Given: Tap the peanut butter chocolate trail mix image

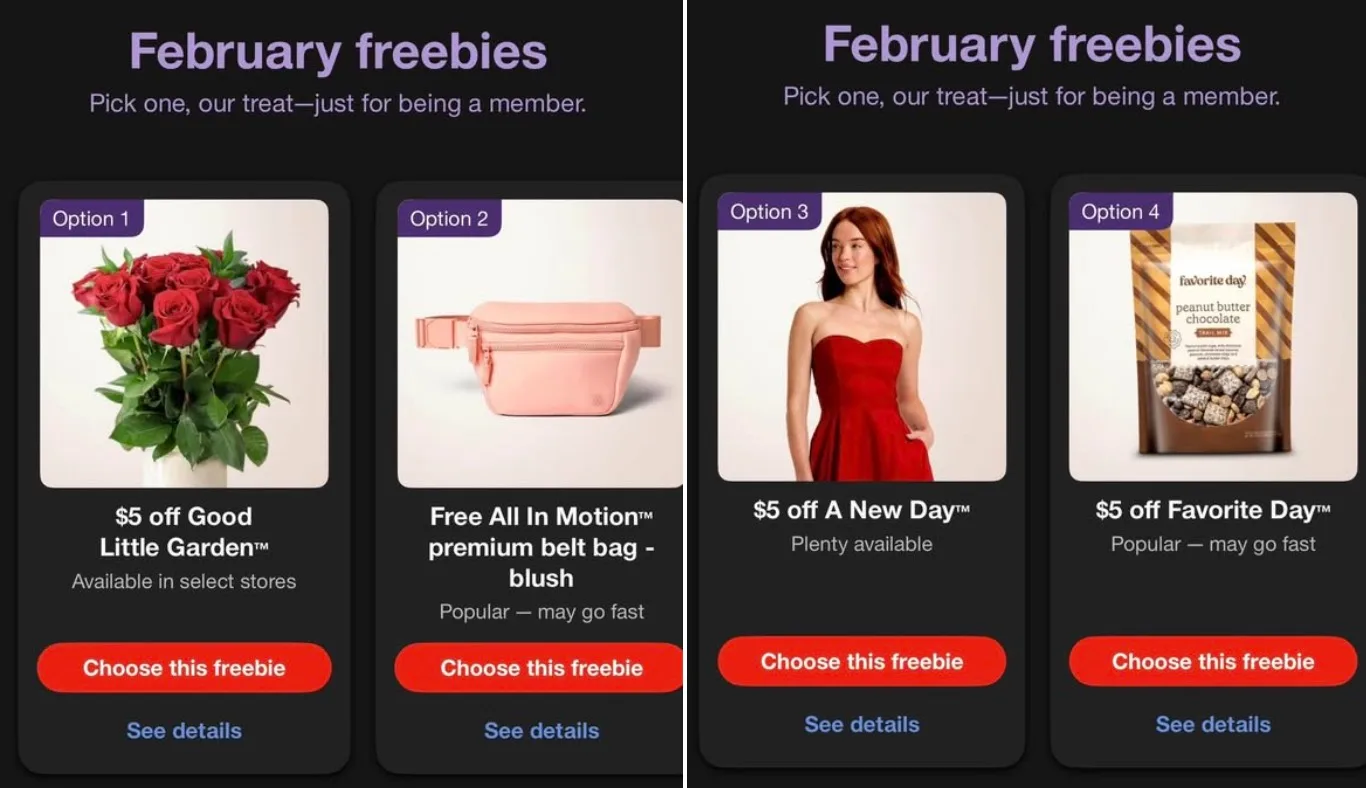Looking at the screenshot, I should (1213, 337).
